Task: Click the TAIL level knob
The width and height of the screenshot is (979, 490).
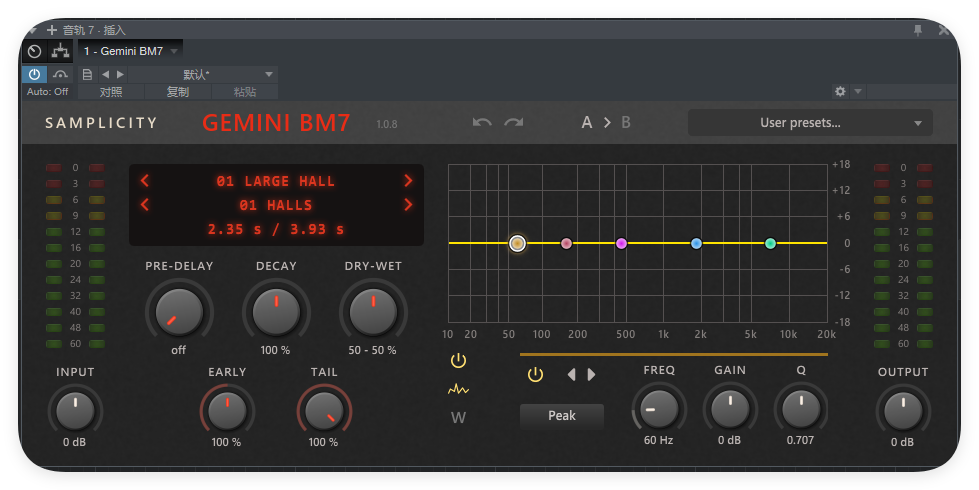Action: (x=324, y=411)
